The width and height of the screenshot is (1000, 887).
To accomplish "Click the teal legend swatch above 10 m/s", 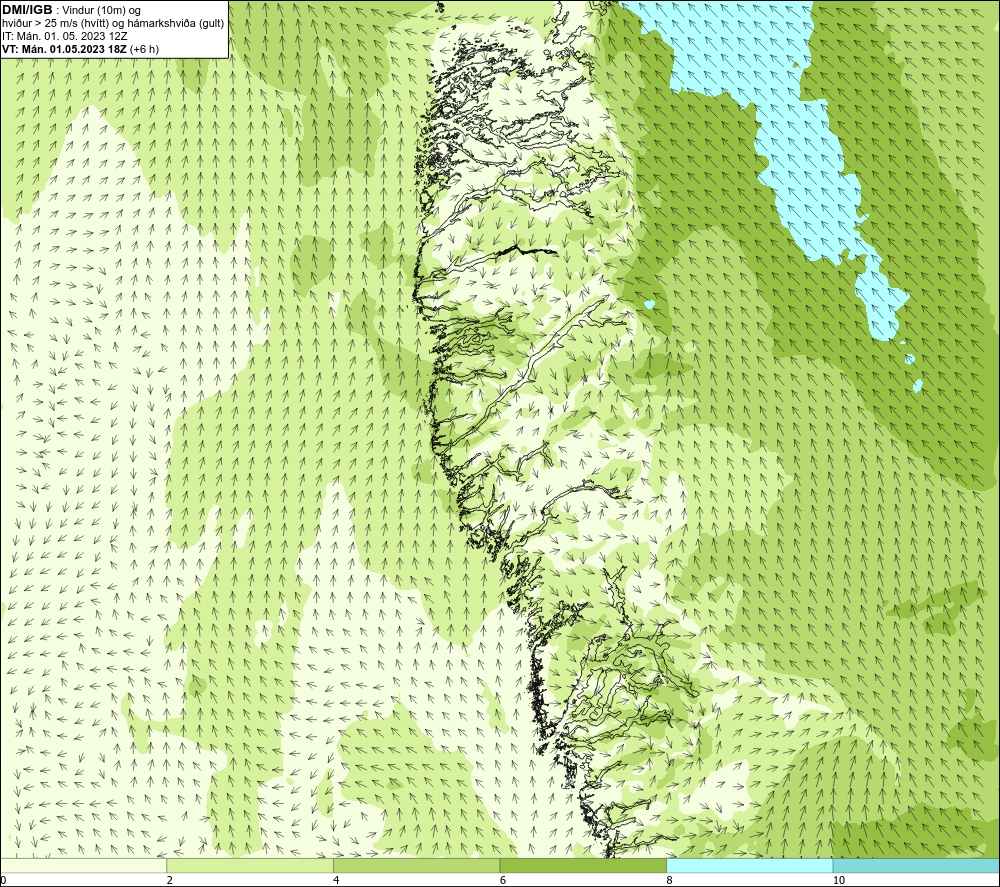I will [x=916, y=865].
